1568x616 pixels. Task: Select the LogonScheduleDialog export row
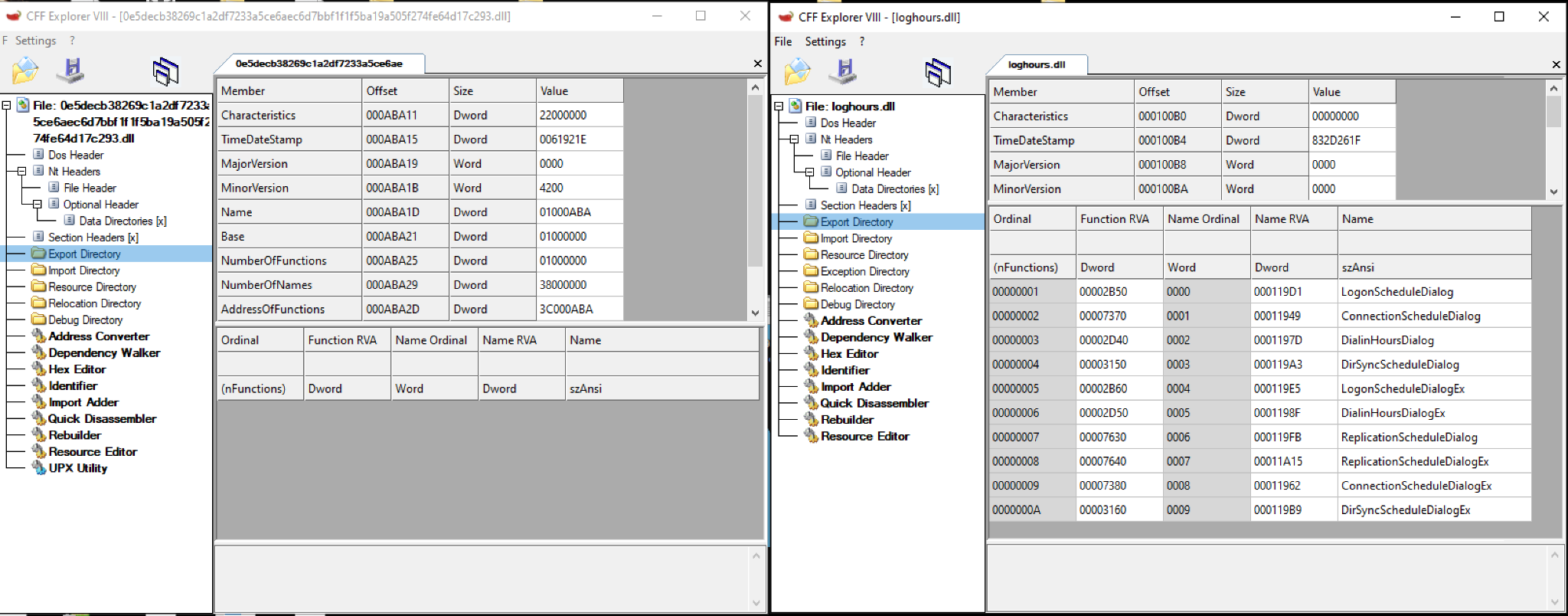pos(1259,291)
